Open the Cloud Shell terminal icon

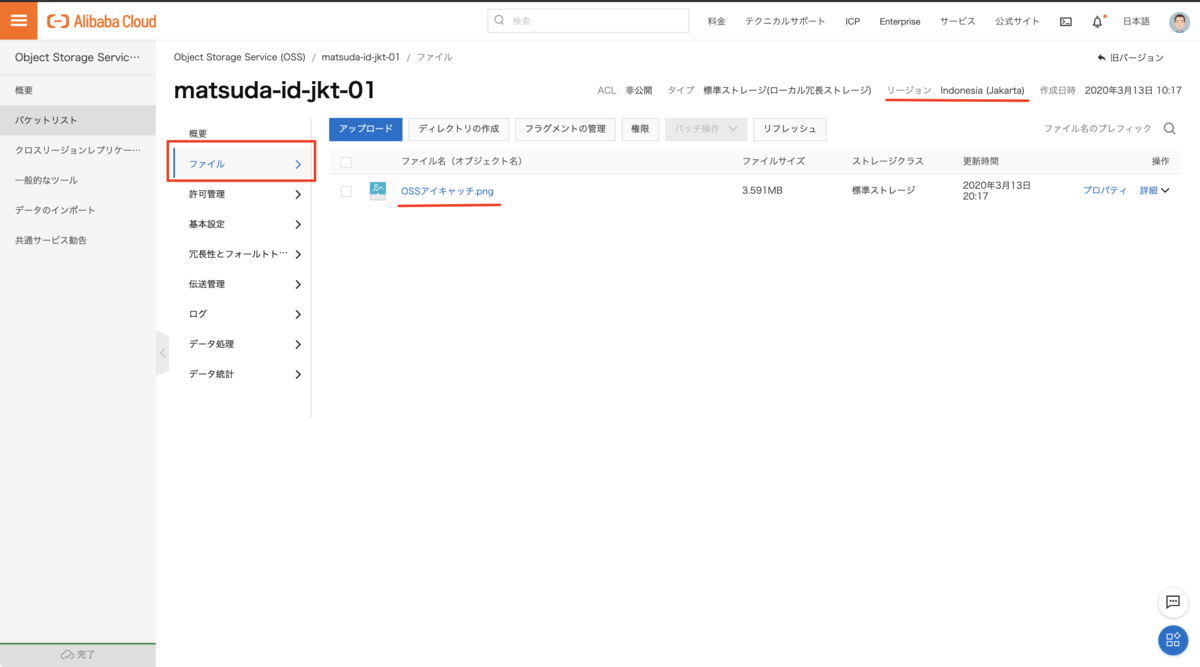click(x=1065, y=22)
